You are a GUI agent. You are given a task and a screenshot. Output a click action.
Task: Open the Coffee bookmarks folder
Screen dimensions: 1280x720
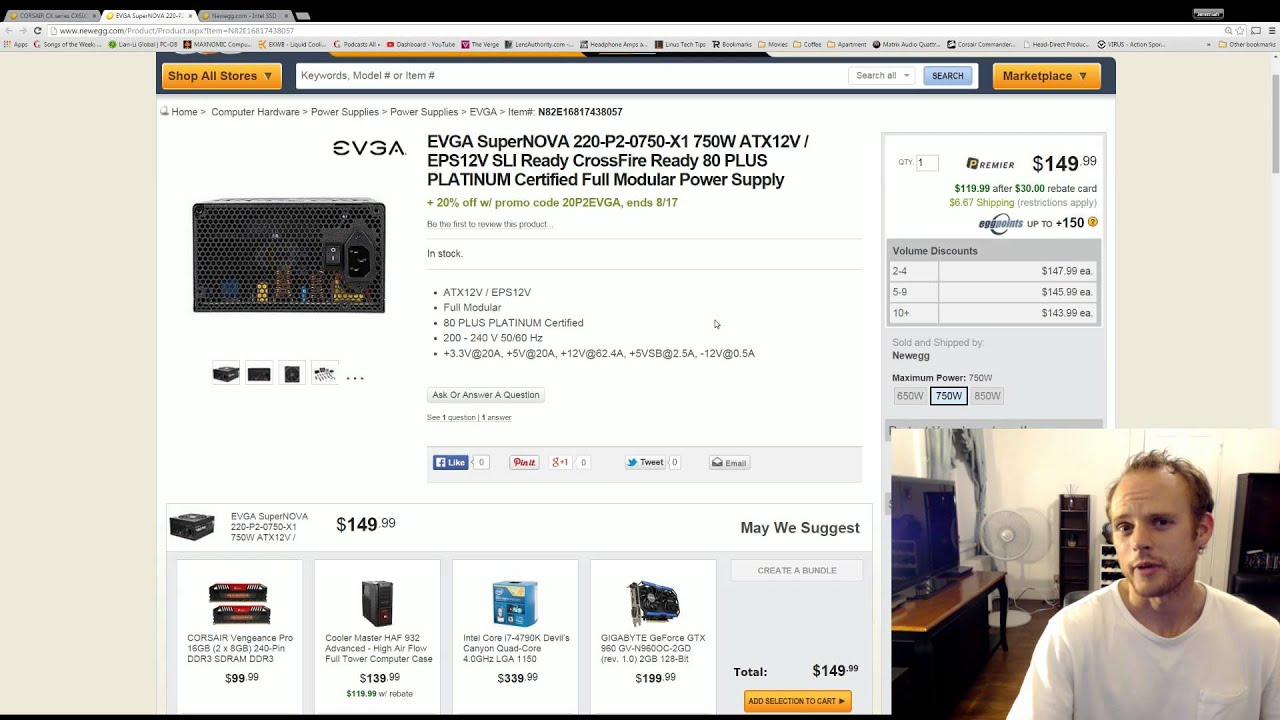click(807, 44)
